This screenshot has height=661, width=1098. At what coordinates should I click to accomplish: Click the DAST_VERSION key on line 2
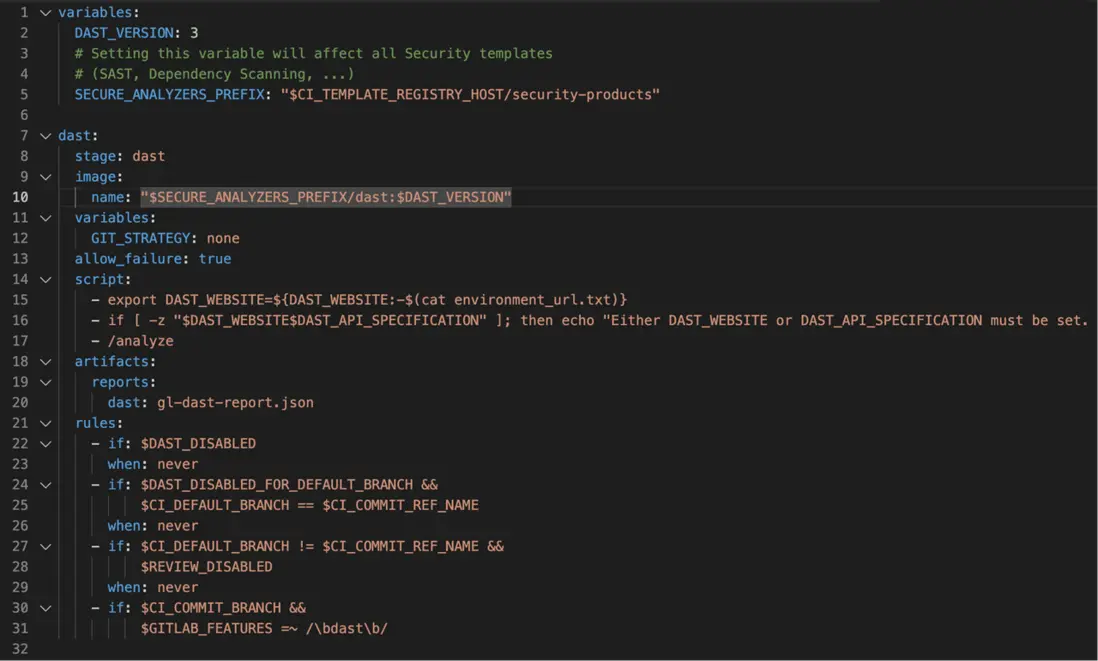[x=124, y=33]
